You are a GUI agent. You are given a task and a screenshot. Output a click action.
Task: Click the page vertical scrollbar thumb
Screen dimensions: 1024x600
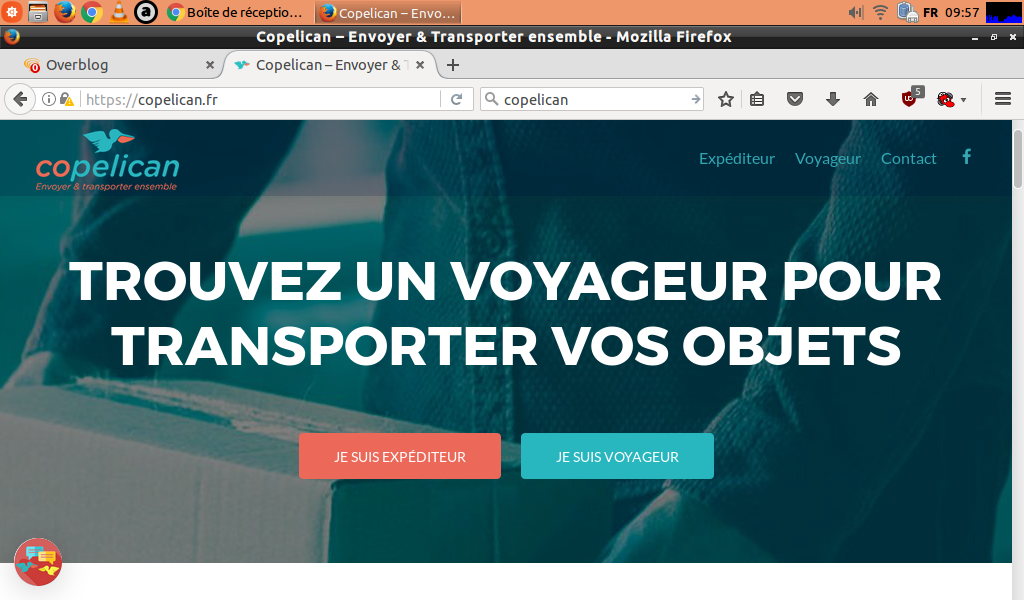click(x=1017, y=159)
